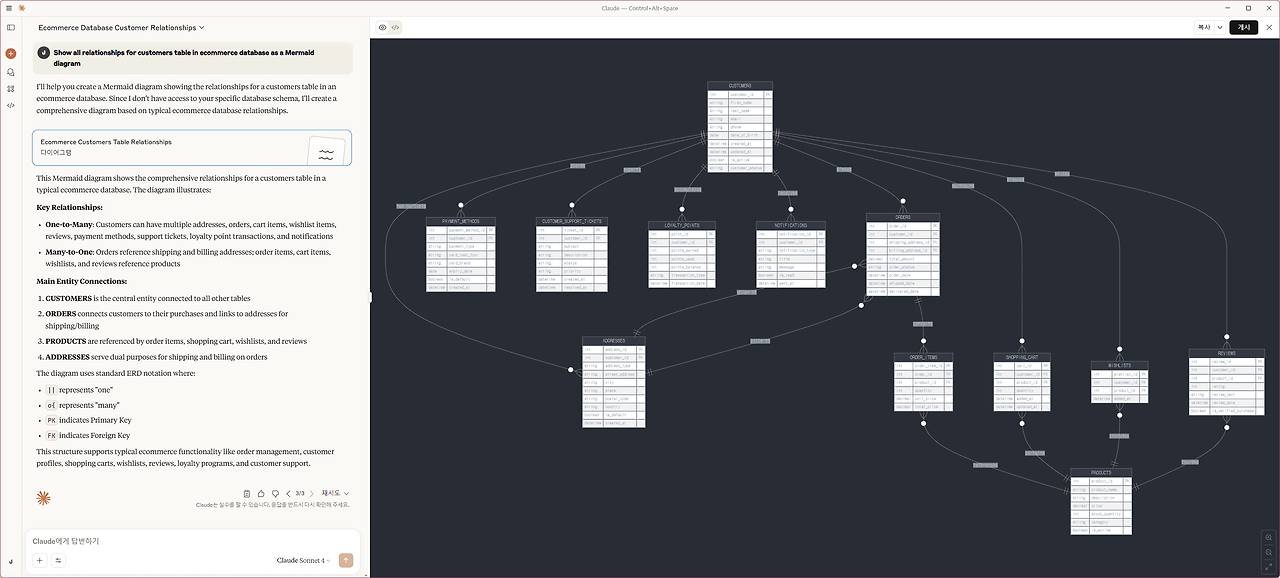Copy the response using the clipboard icon
Image resolution: width=1280 pixels, height=578 pixels.
click(245, 493)
